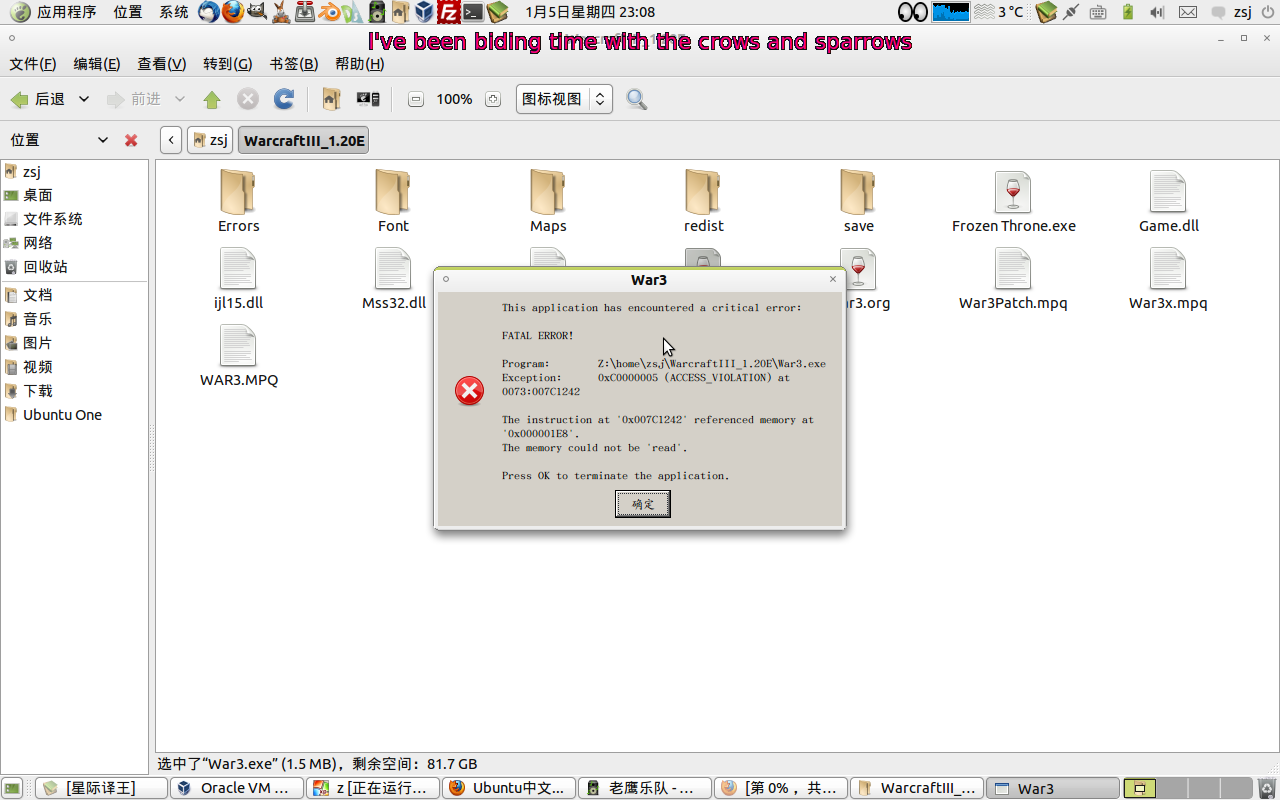
Task: Open the 转到(G) menu
Action: [x=228, y=64]
